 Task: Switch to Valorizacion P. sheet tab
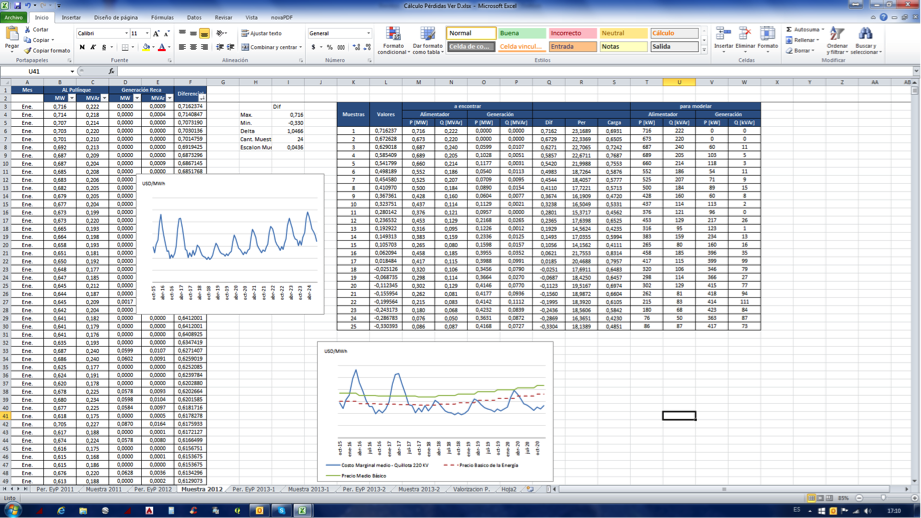pos(470,490)
